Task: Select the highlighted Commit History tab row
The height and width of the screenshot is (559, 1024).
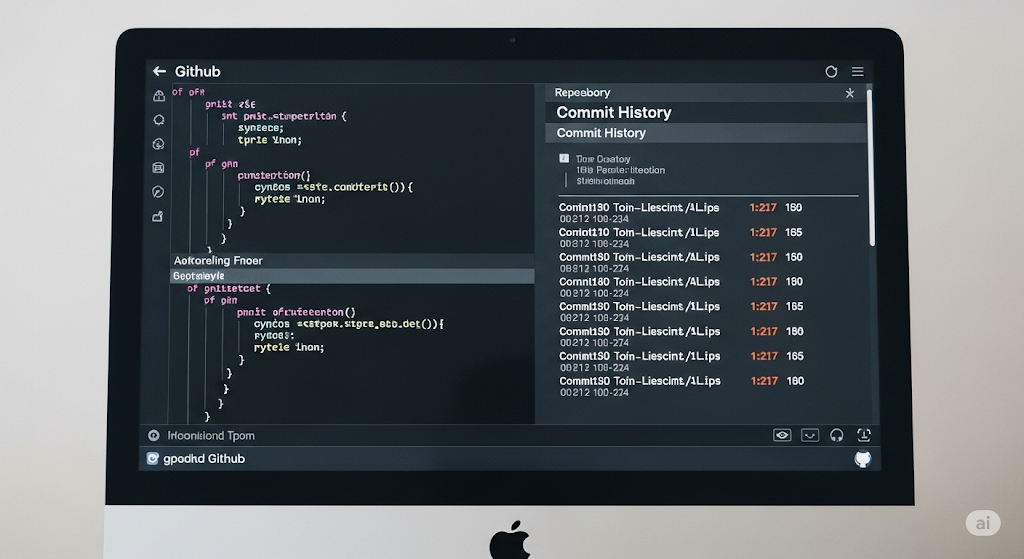Action: pos(706,133)
